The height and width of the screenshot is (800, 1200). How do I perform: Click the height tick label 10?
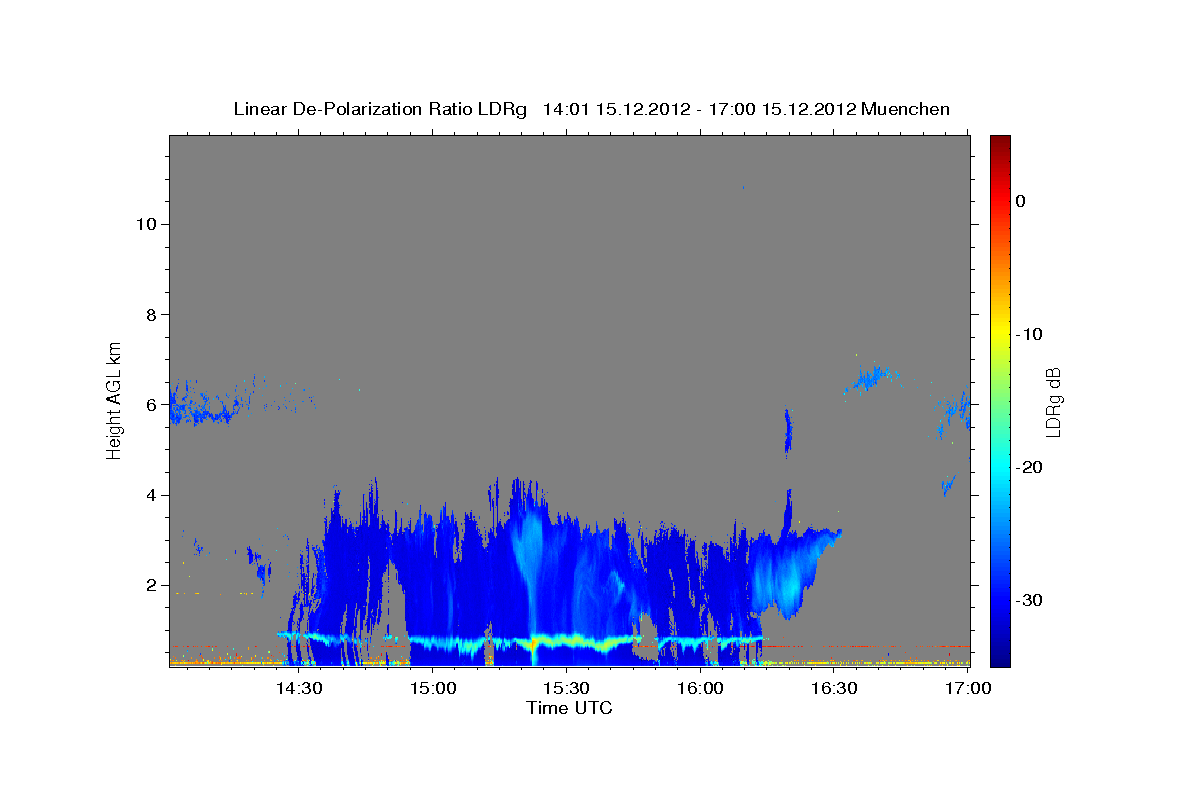pos(145,224)
